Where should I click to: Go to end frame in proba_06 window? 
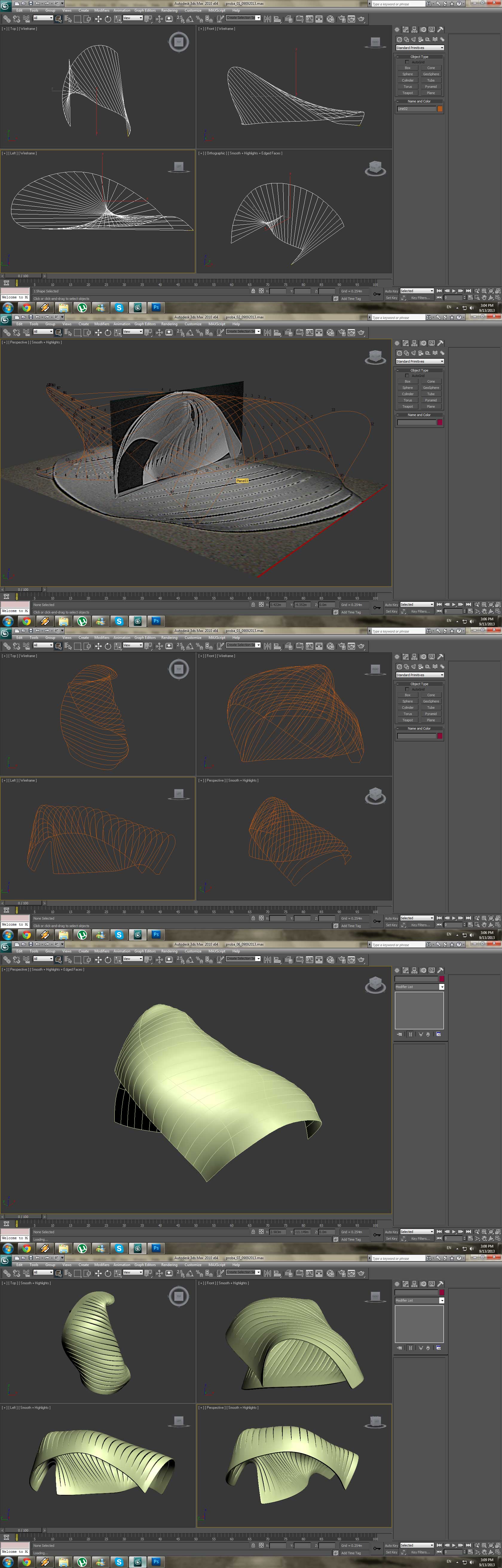(468, 1231)
